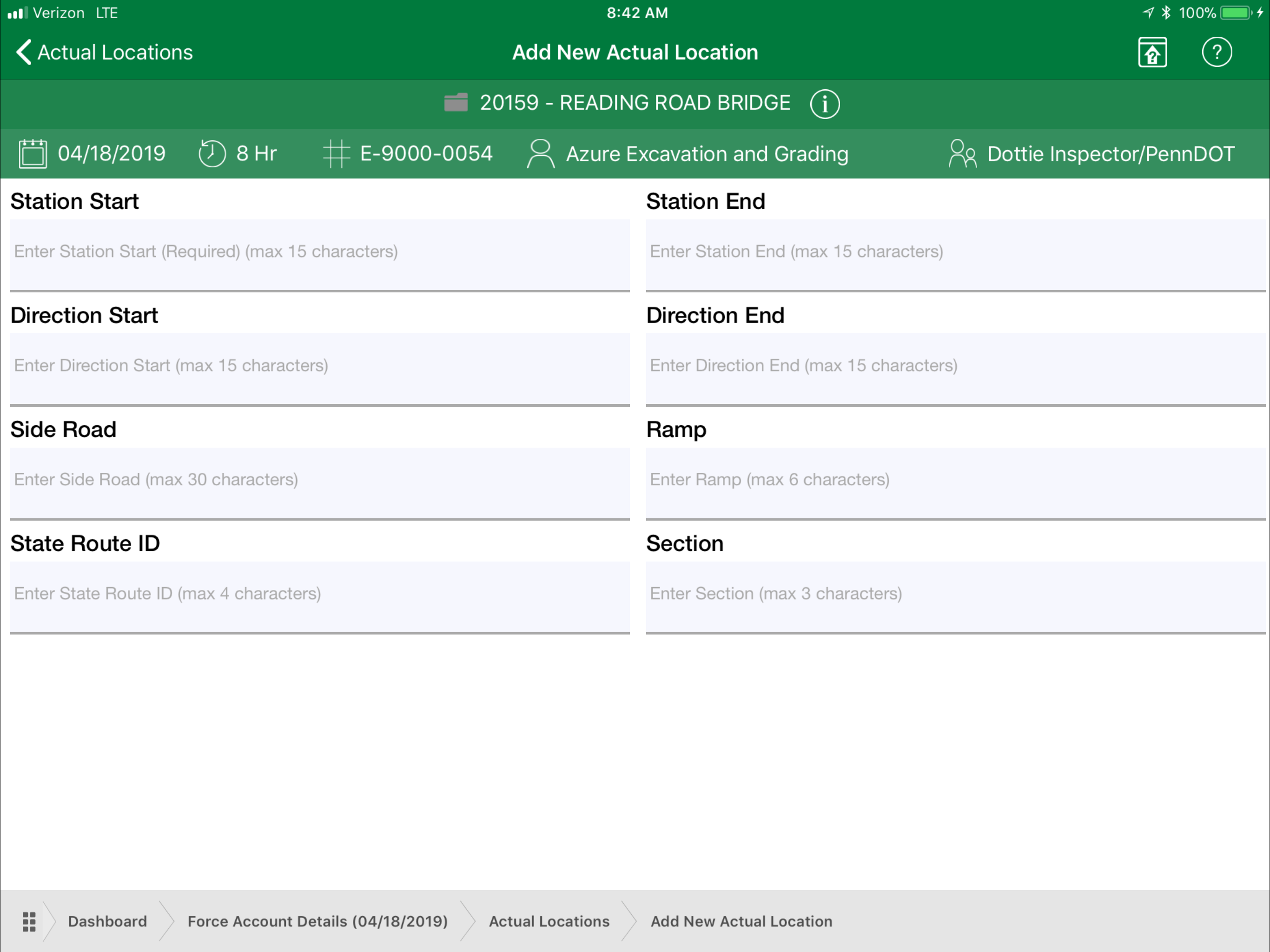The height and width of the screenshot is (952, 1270).
Task: Select the Section input field
Action: [x=955, y=597]
